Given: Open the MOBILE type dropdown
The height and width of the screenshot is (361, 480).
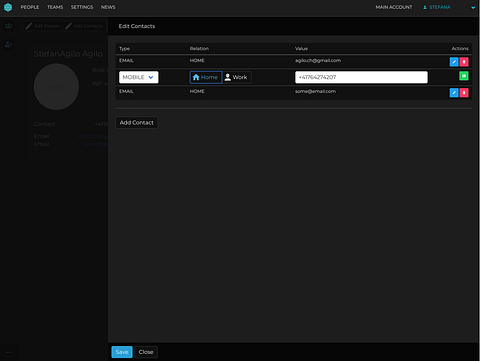Looking at the screenshot, I should point(139,77).
